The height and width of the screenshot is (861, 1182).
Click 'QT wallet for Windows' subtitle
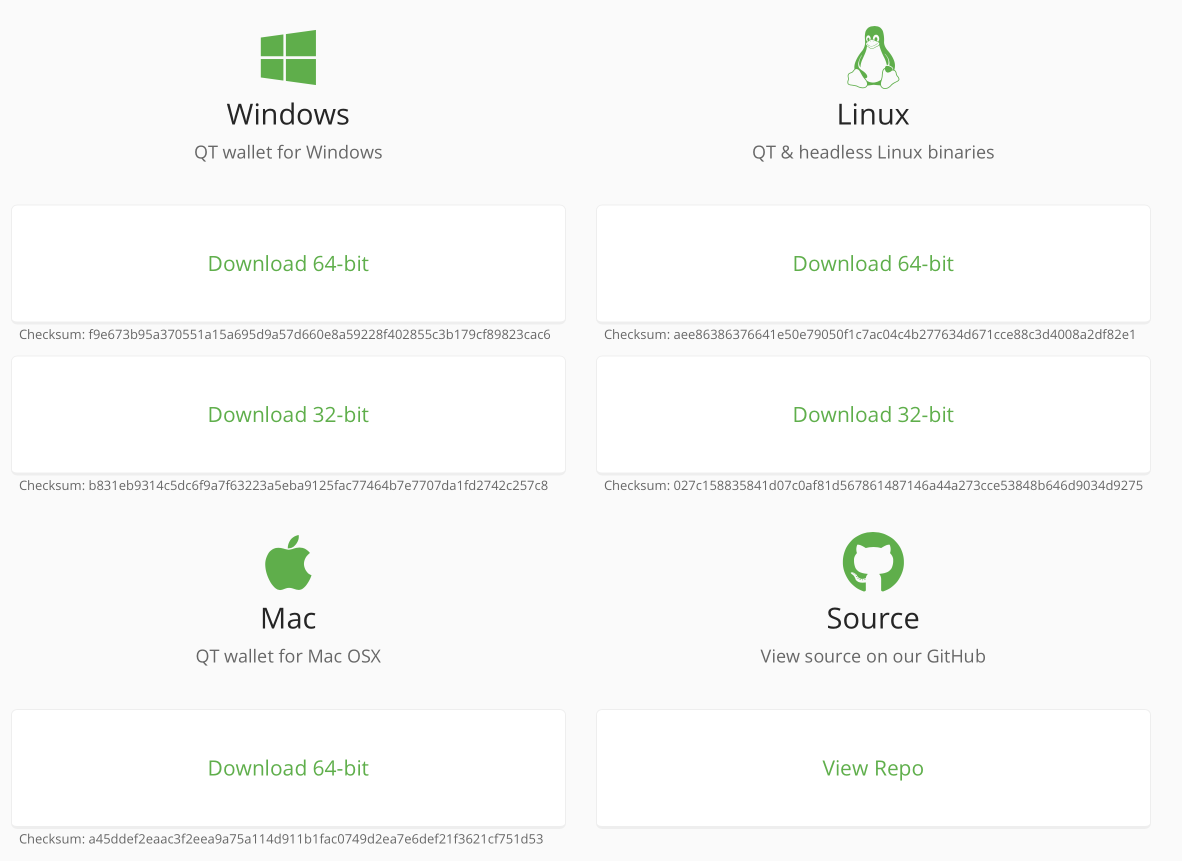point(288,152)
